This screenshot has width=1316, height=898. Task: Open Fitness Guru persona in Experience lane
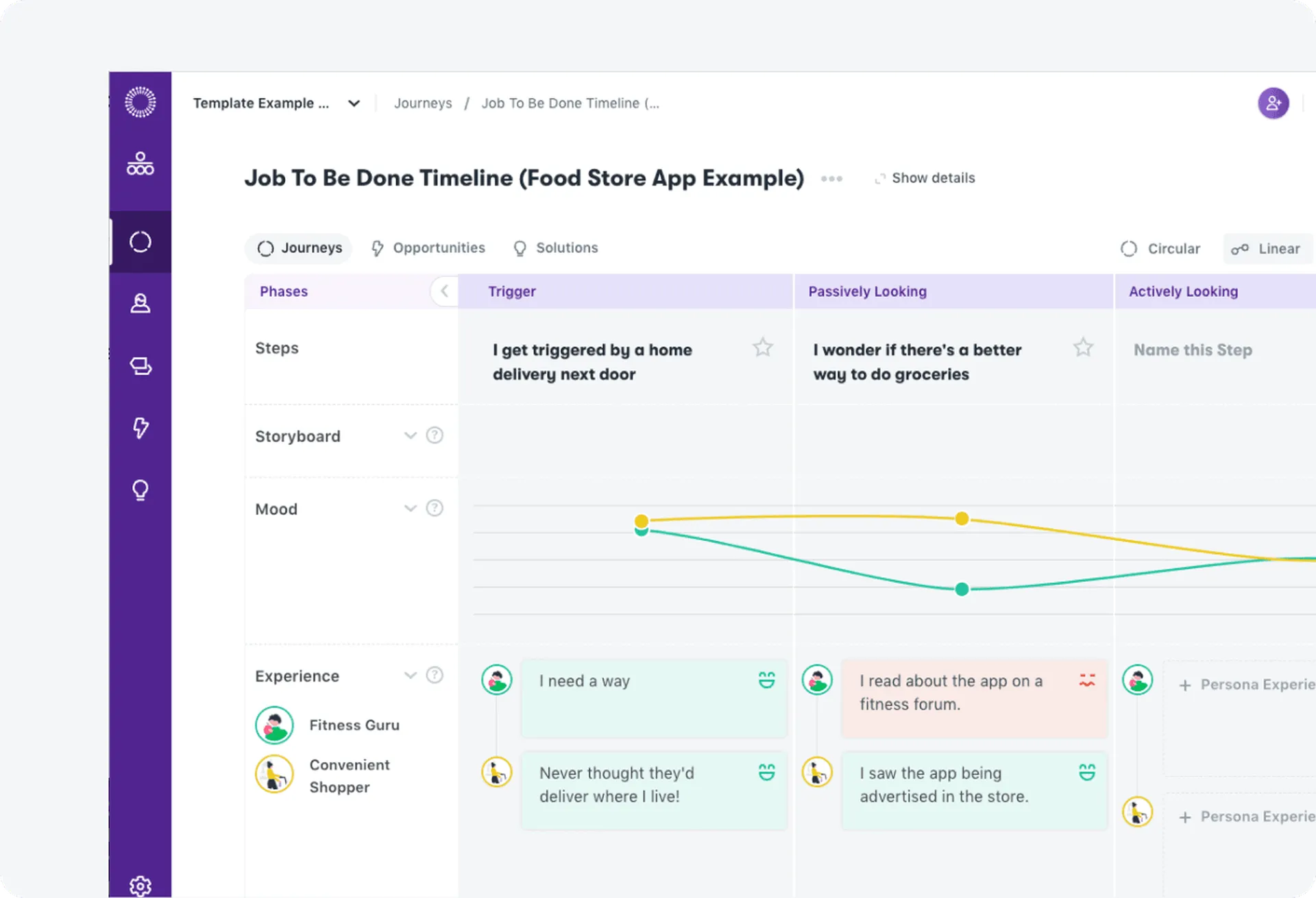click(328, 725)
